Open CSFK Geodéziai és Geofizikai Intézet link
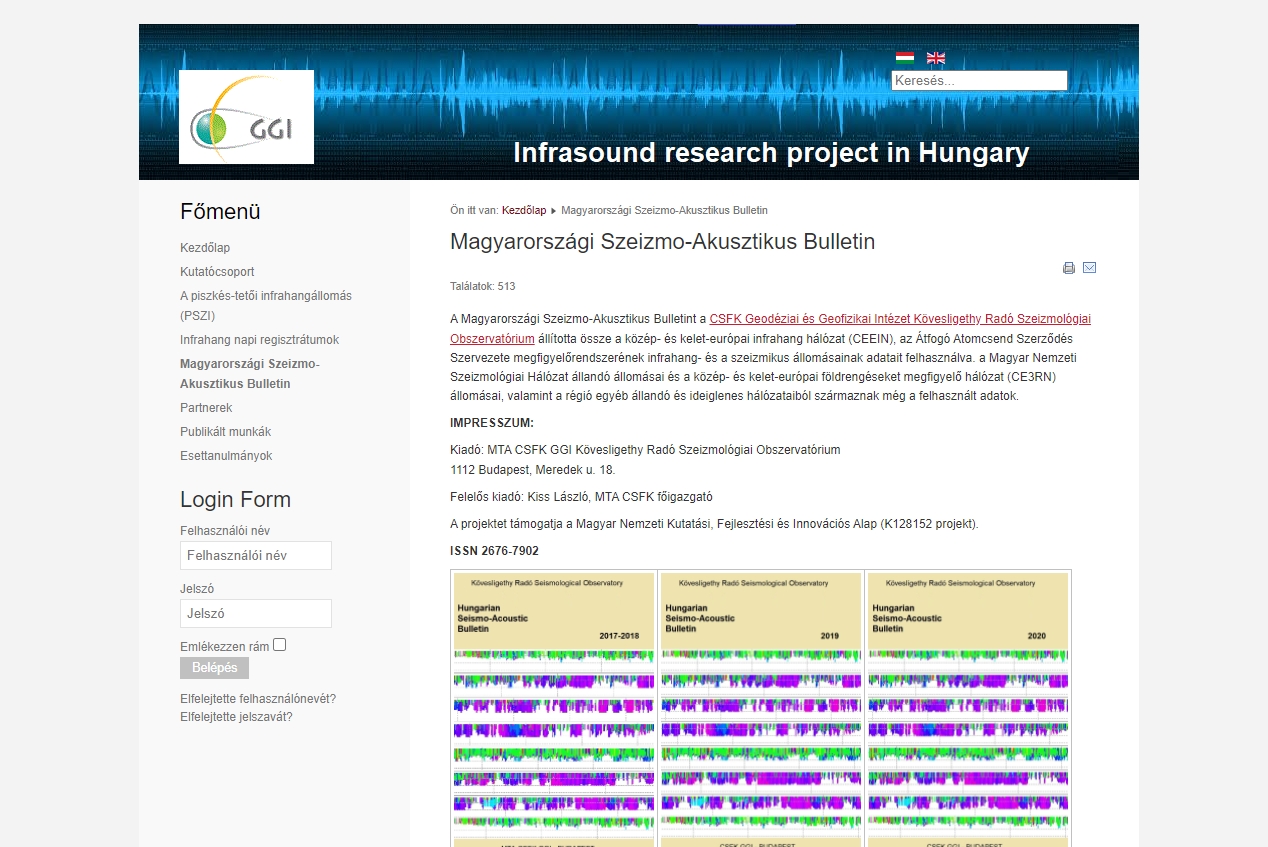1268x847 pixels. point(770,329)
